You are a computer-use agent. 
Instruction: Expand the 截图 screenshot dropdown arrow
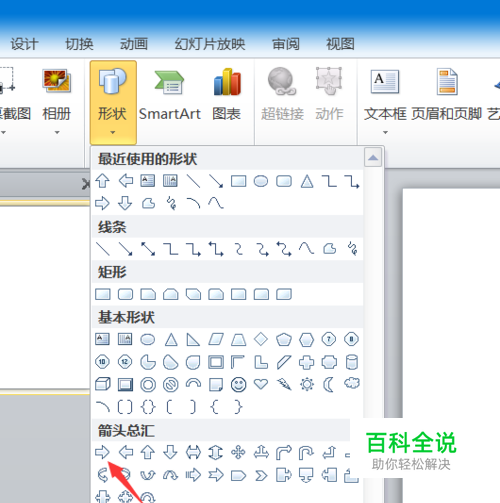coord(3,132)
